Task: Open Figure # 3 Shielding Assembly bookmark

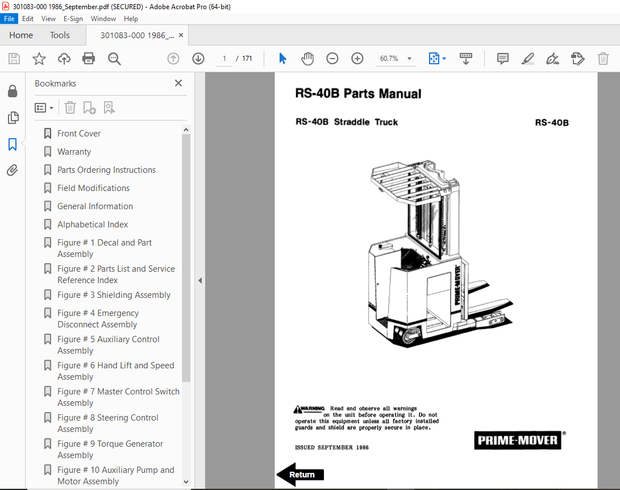Action: coord(114,295)
